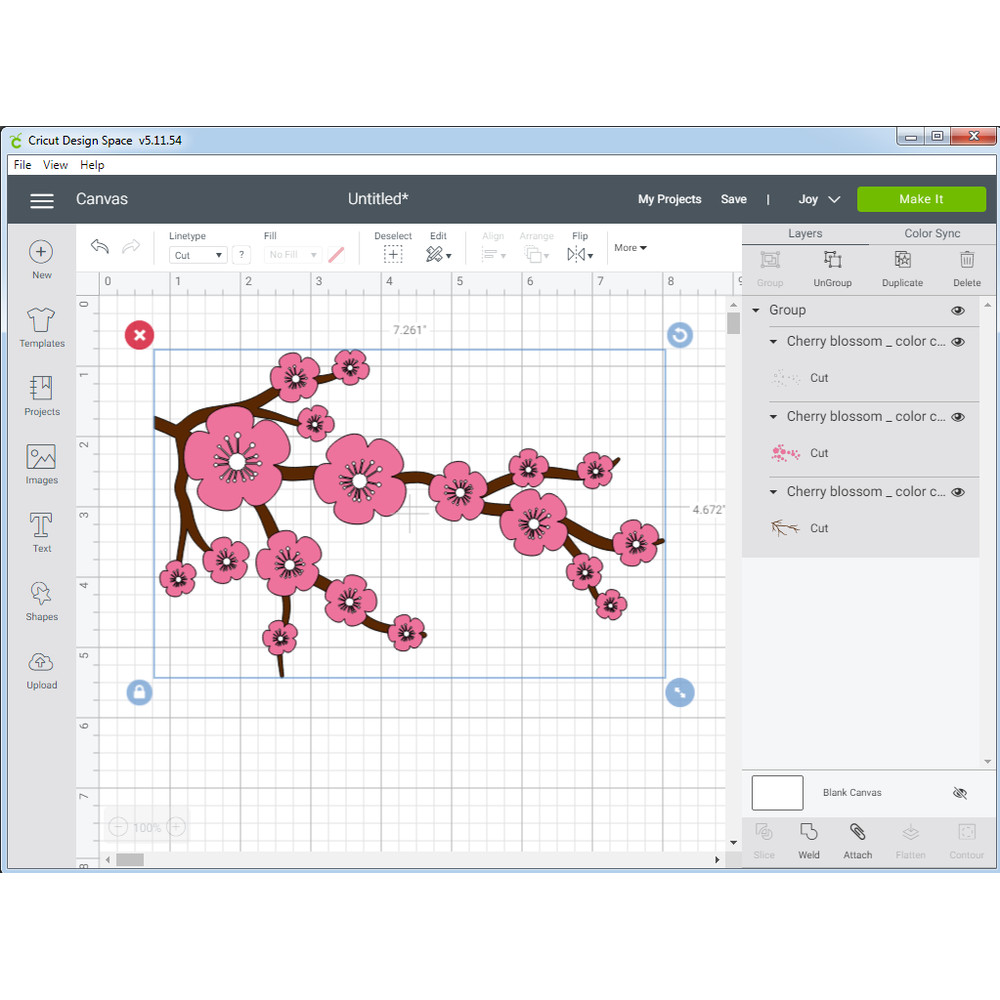Toggle the aspect ratio lock handle

(x=139, y=692)
